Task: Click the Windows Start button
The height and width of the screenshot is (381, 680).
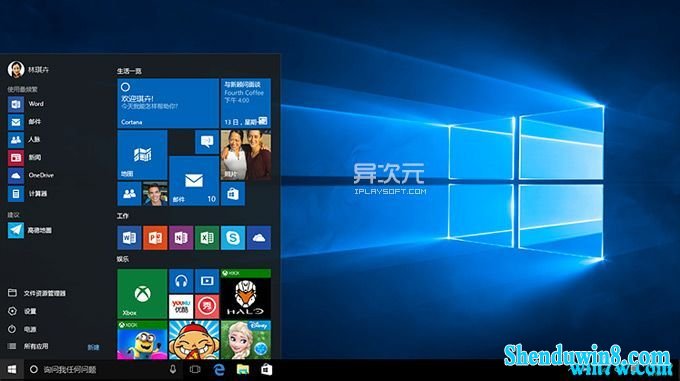Action: pos(12,370)
